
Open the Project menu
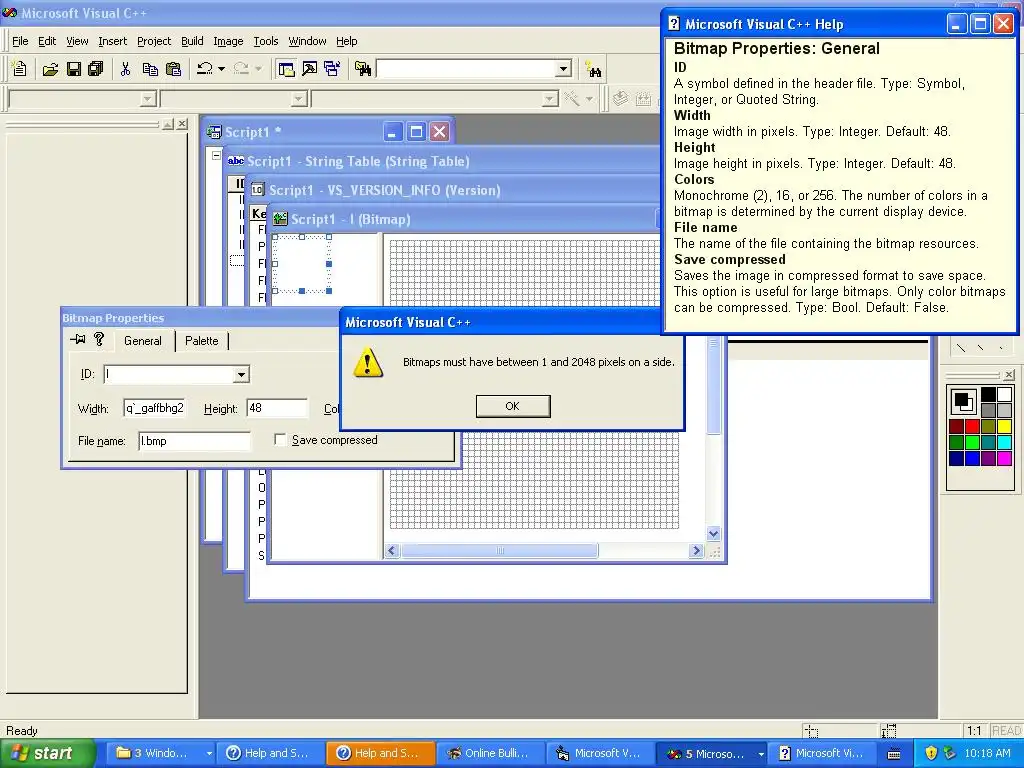(x=154, y=41)
